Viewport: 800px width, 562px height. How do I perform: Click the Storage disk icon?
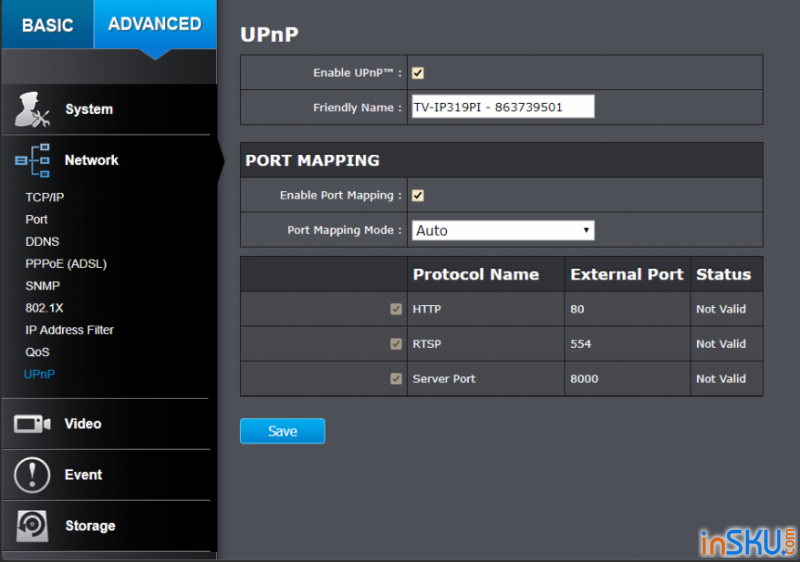point(32,526)
